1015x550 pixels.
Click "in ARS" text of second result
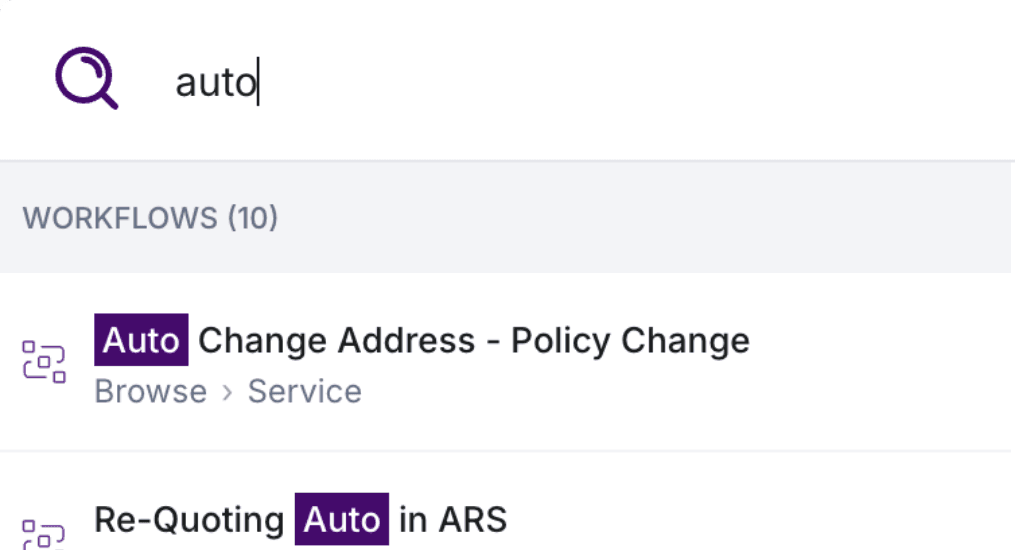coord(453,520)
